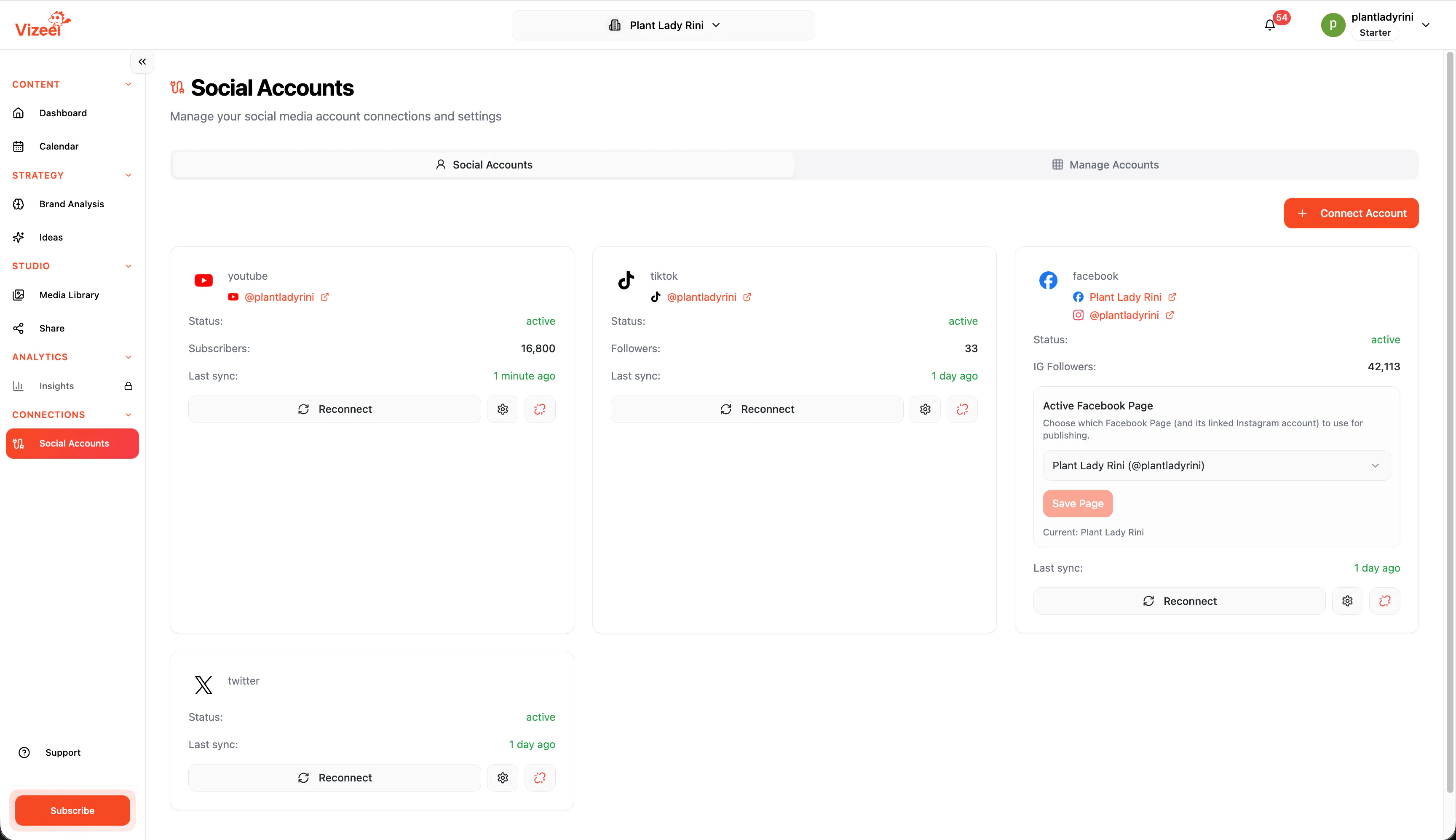Disconnect the YouTube account via unlink icon
This screenshot has width=1456, height=840.
click(540, 409)
